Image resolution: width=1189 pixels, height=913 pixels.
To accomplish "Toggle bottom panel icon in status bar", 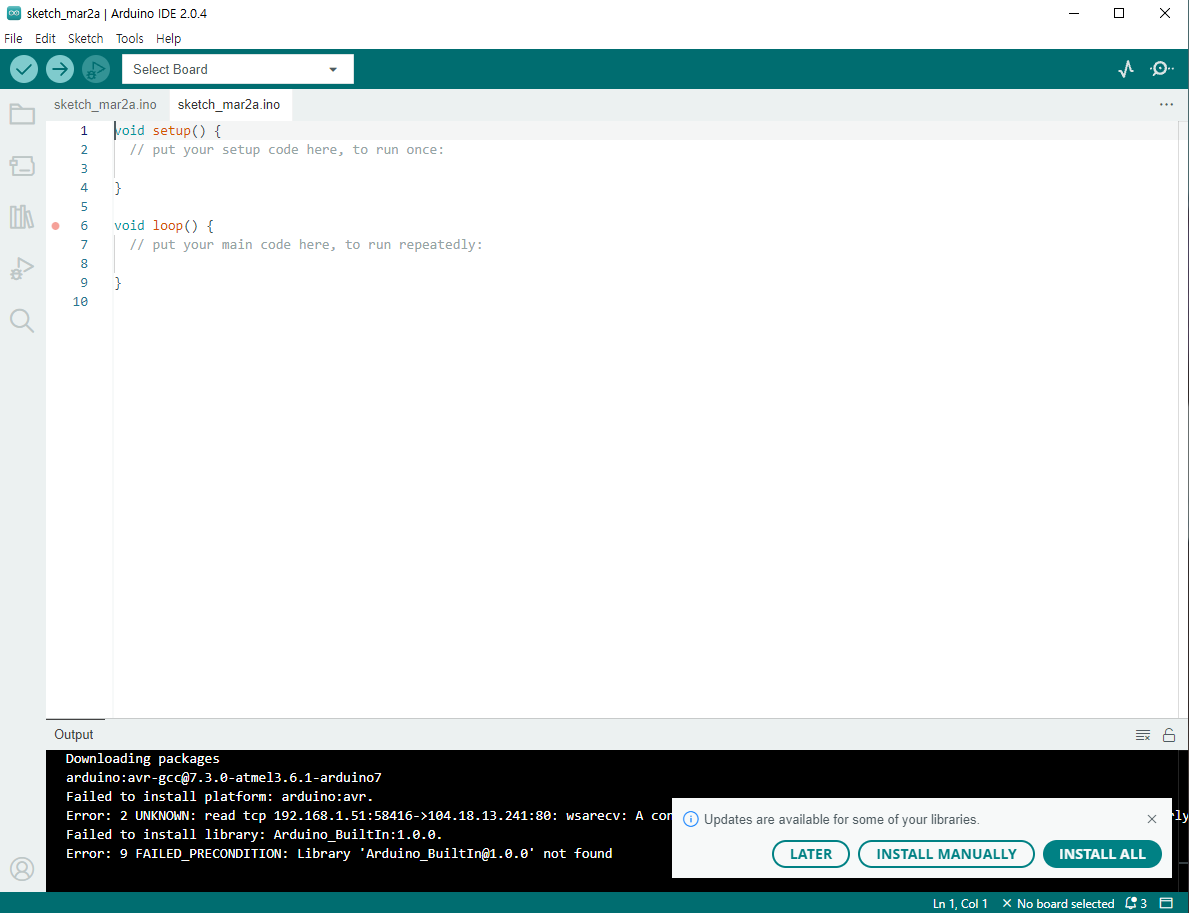I will pyautogui.click(x=1166, y=903).
